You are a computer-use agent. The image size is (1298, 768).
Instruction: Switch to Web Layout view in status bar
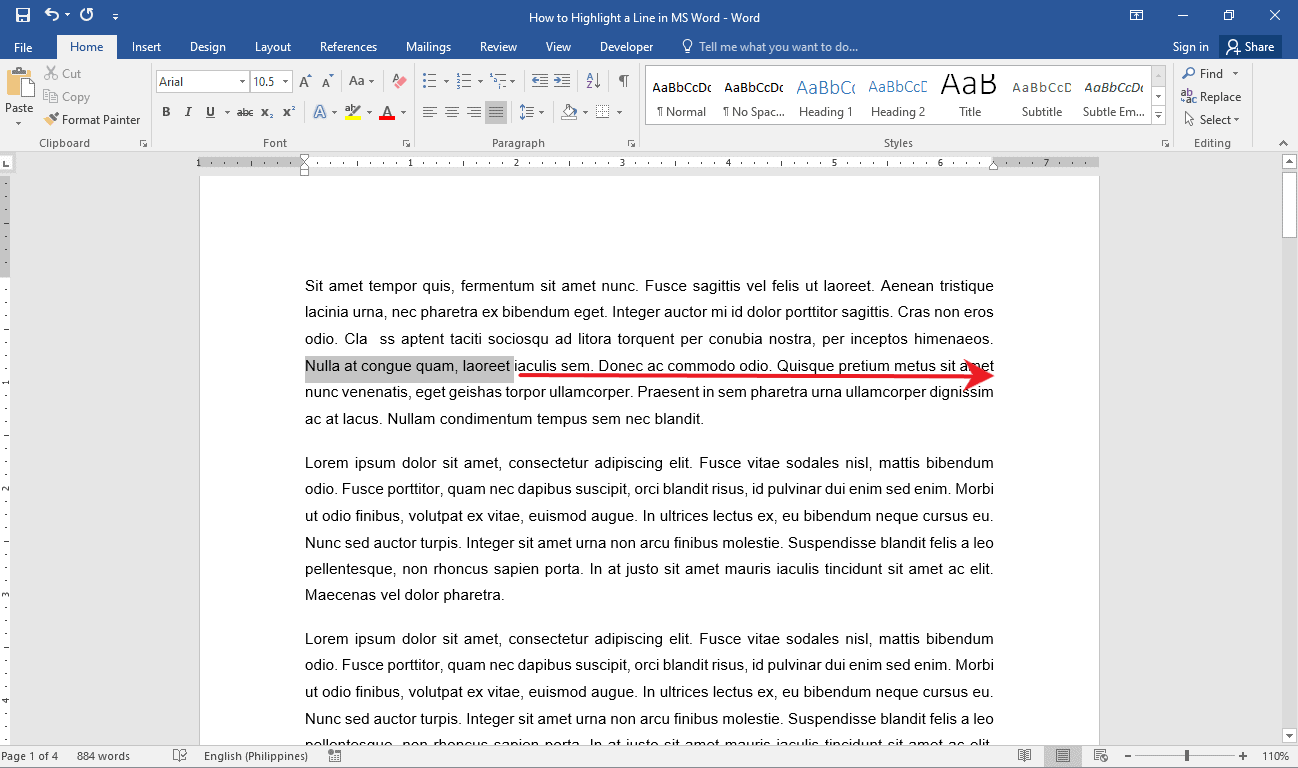[x=1100, y=755]
